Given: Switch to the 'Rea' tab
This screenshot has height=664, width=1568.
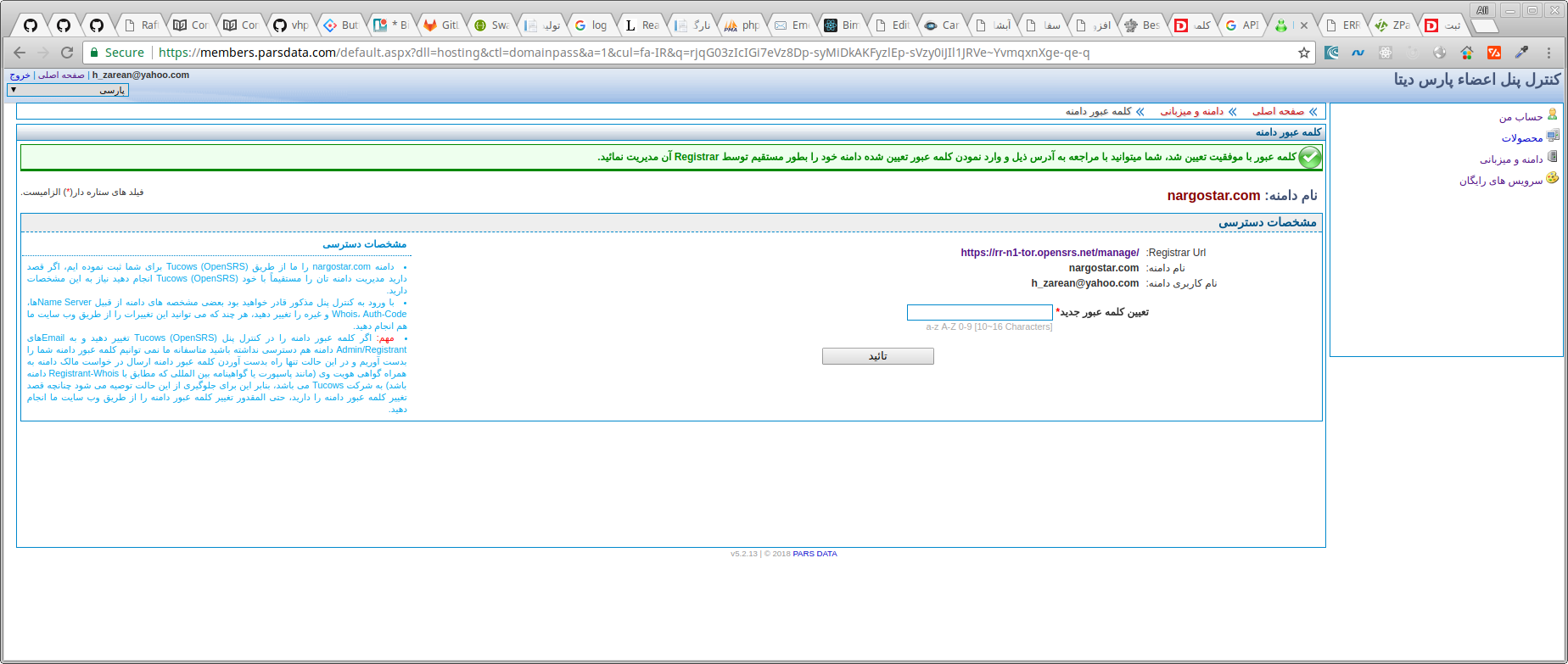Looking at the screenshot, I should coord(641,25).
